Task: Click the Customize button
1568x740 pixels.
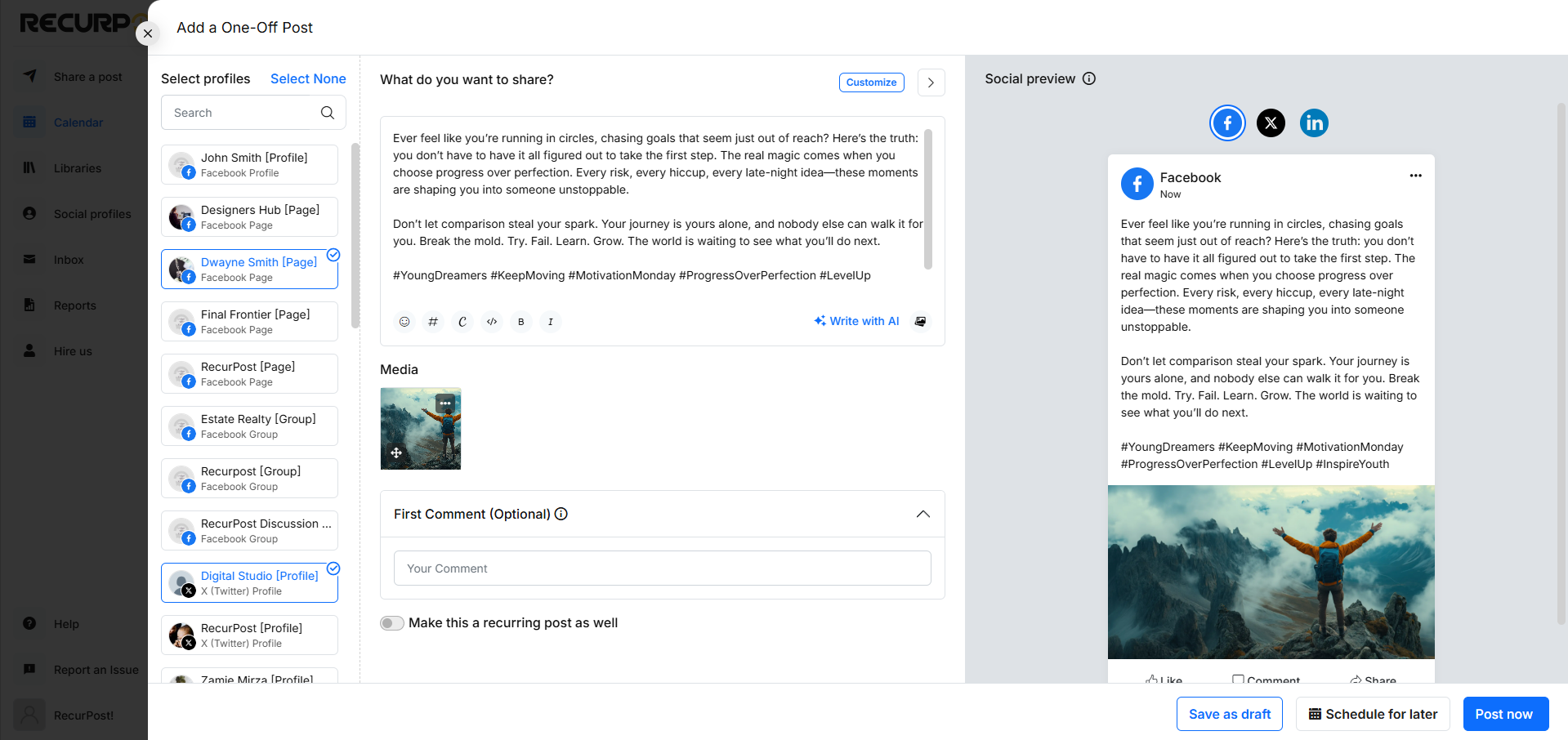Action: (x=872, y=82)
